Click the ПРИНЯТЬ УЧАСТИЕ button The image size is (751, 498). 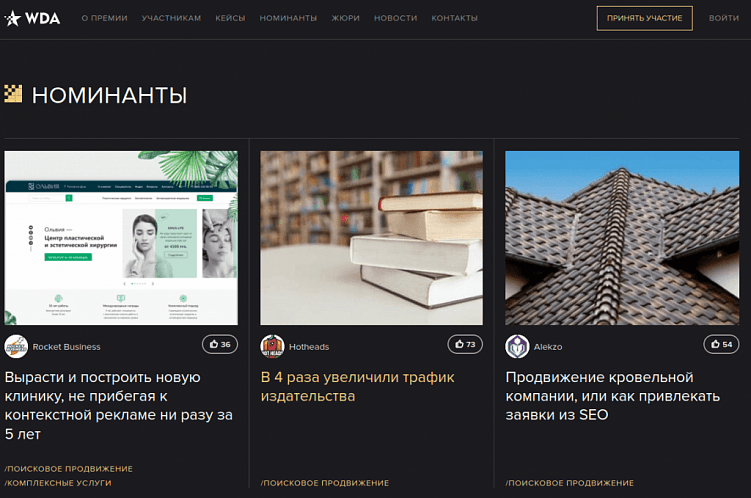(645, 18)
